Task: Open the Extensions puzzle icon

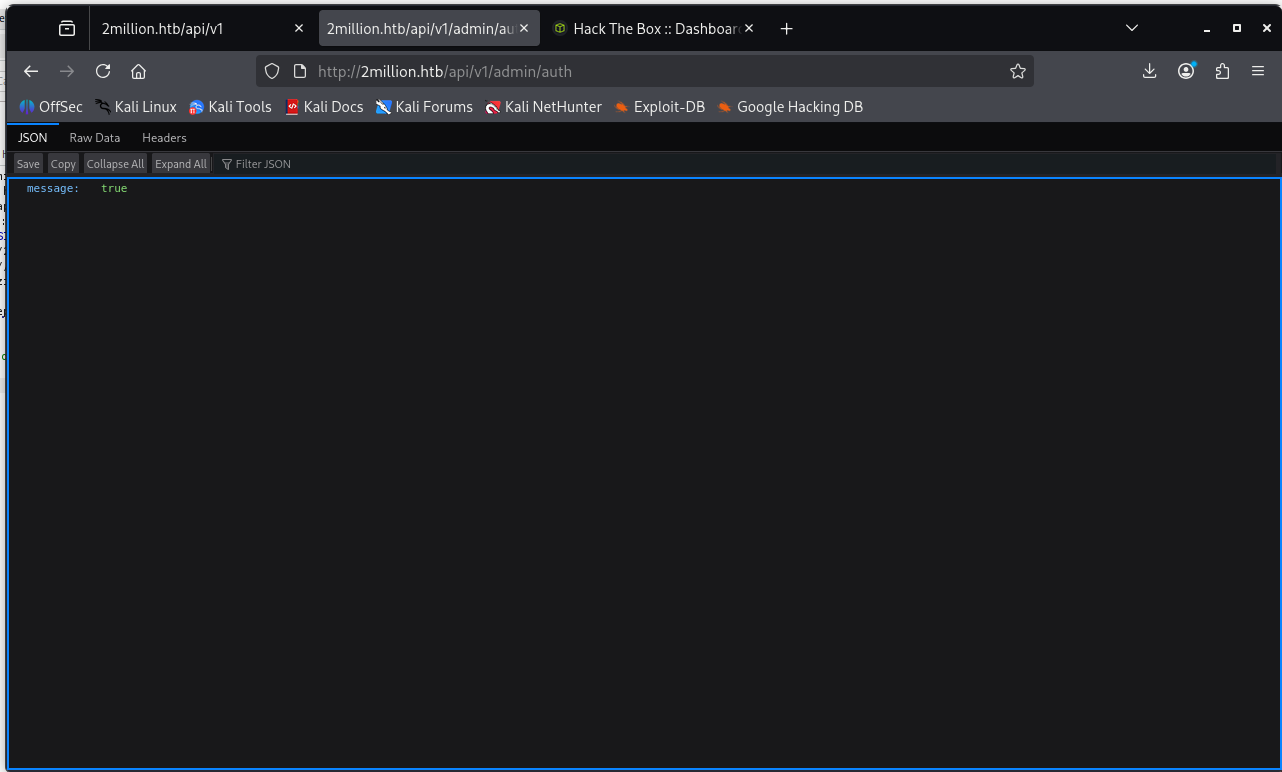Action: pos(1222,71)
